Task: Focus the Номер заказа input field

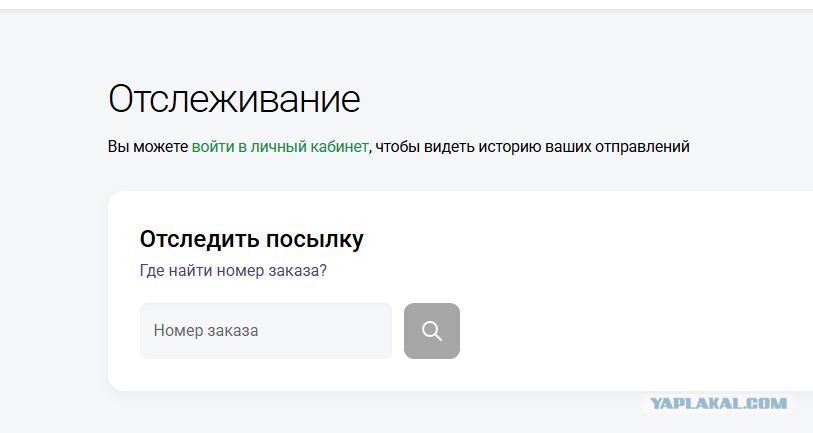Action: pyautogui.click(x=266, y=331)
